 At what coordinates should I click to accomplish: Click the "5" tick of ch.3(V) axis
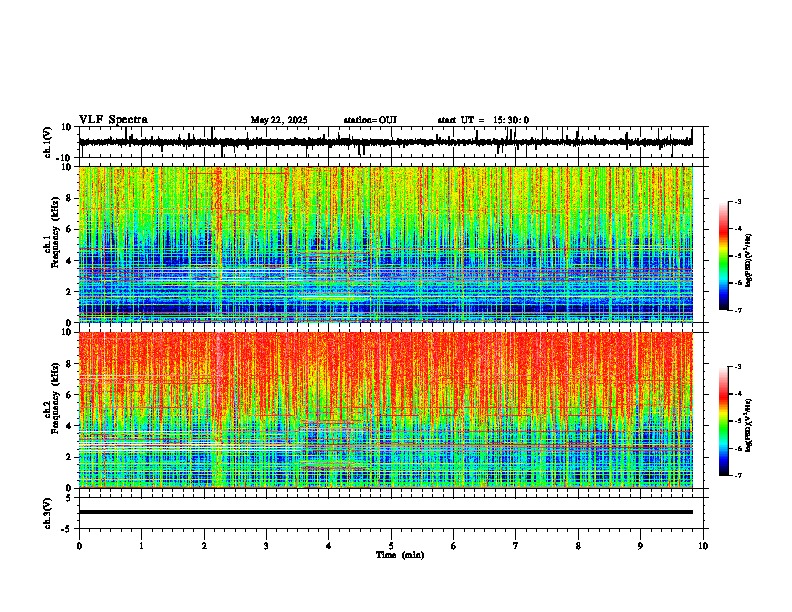(69, 497)
